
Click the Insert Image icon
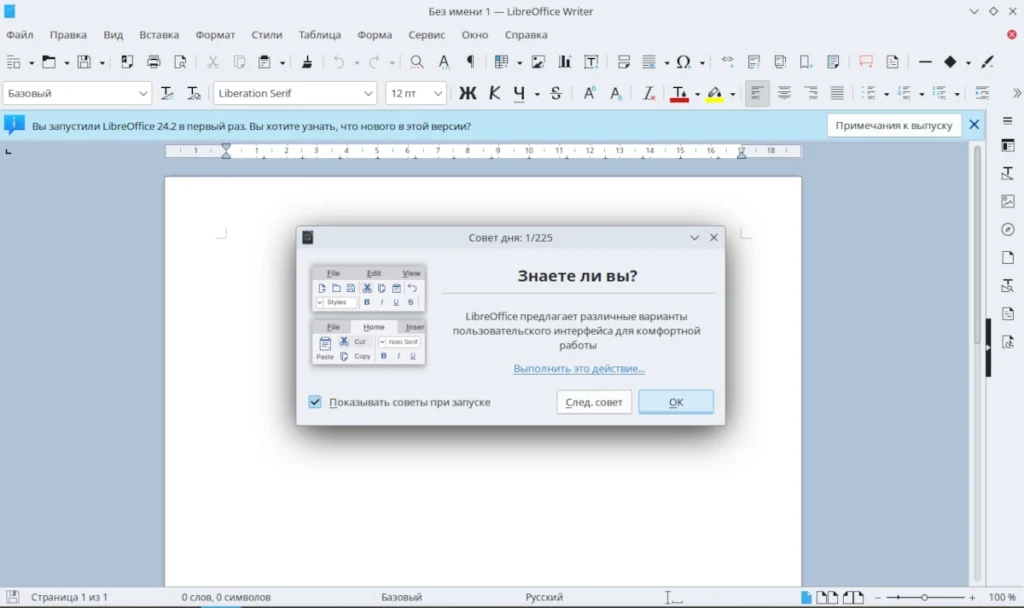[x=537, y=62]
